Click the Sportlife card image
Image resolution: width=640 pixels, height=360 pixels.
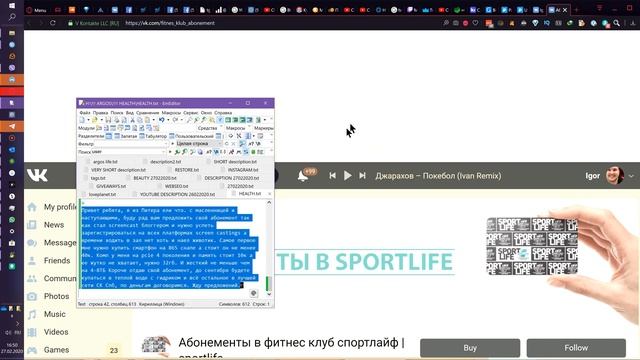pos(532,246)
